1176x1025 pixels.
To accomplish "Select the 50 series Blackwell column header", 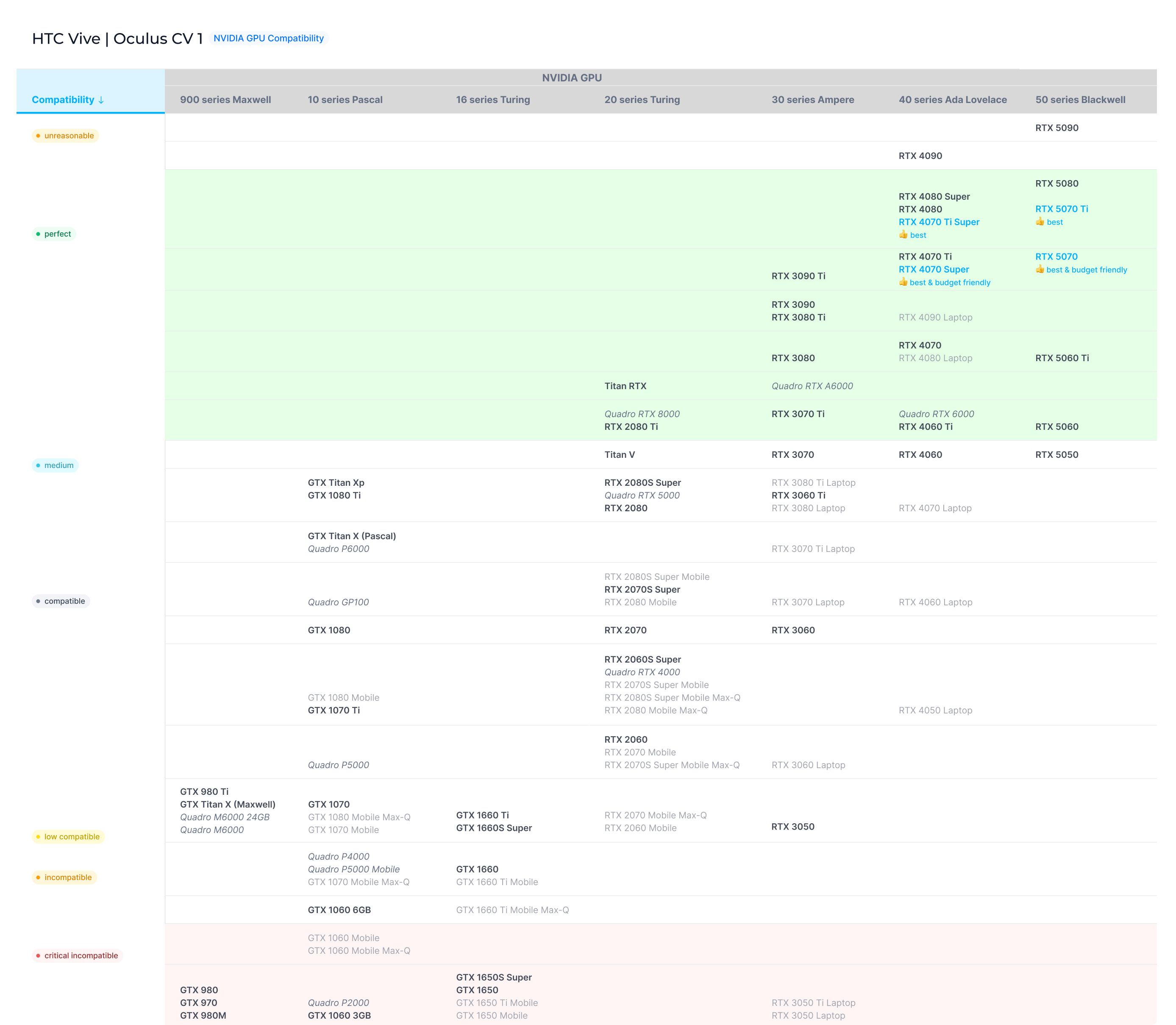I will 1080,100.
